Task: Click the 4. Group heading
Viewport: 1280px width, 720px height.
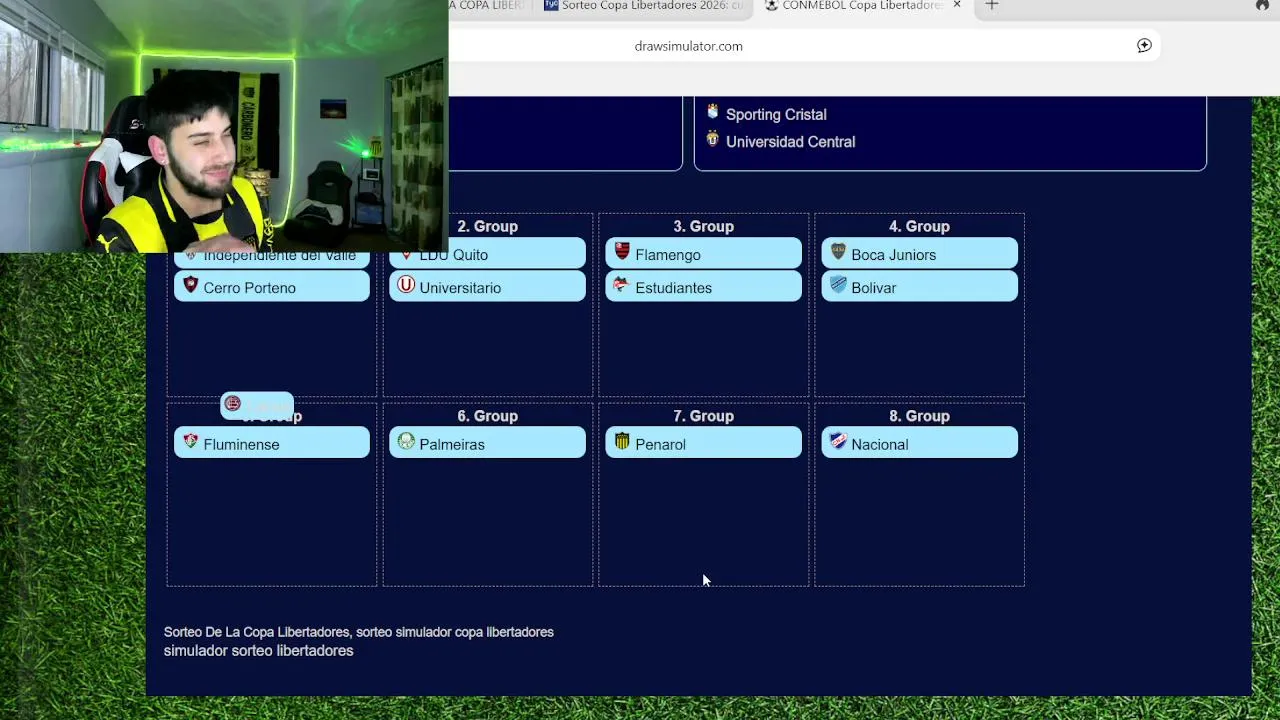Action: [919, 227]
